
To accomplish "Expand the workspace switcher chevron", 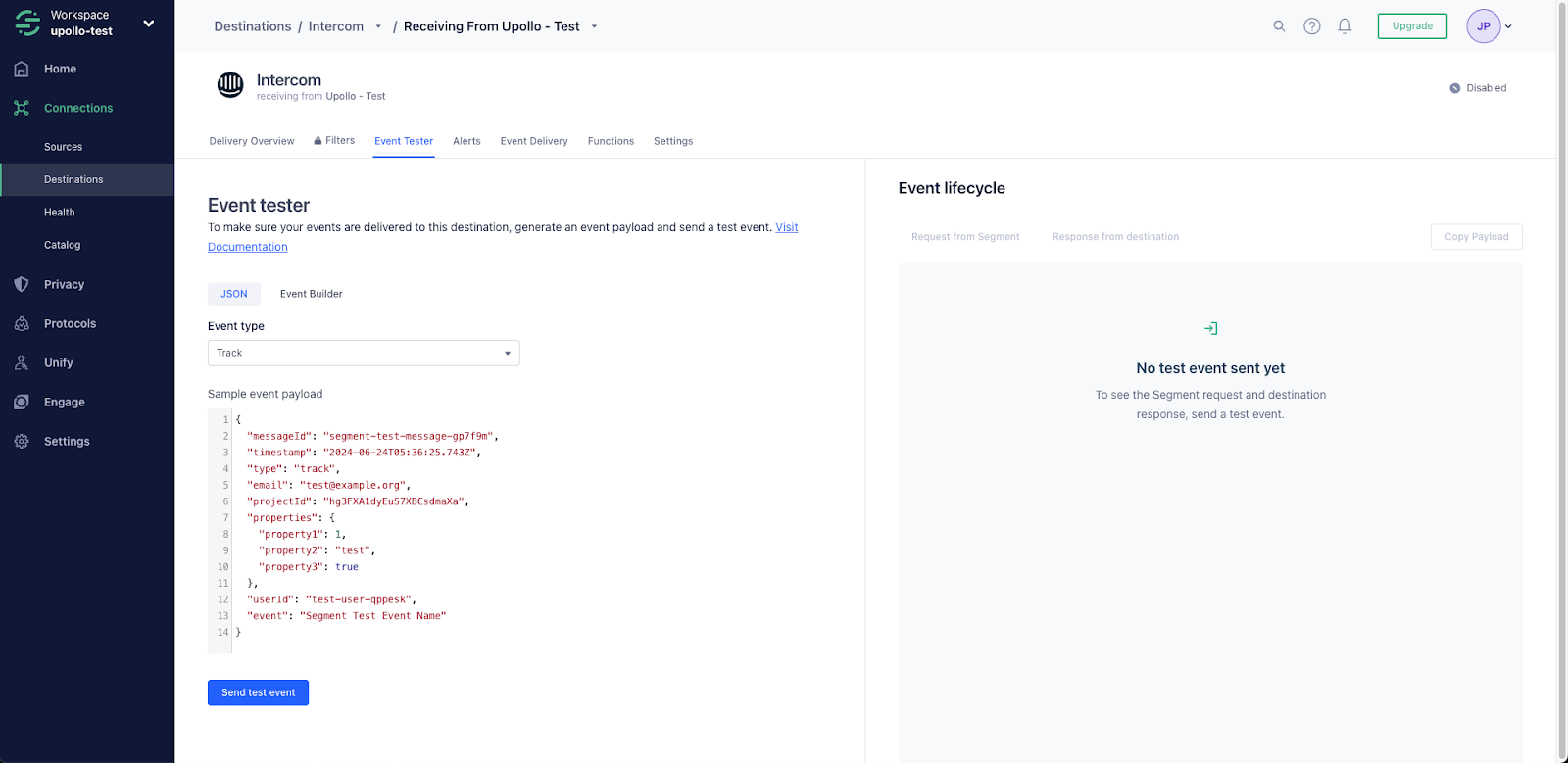I will click(149, 24).
